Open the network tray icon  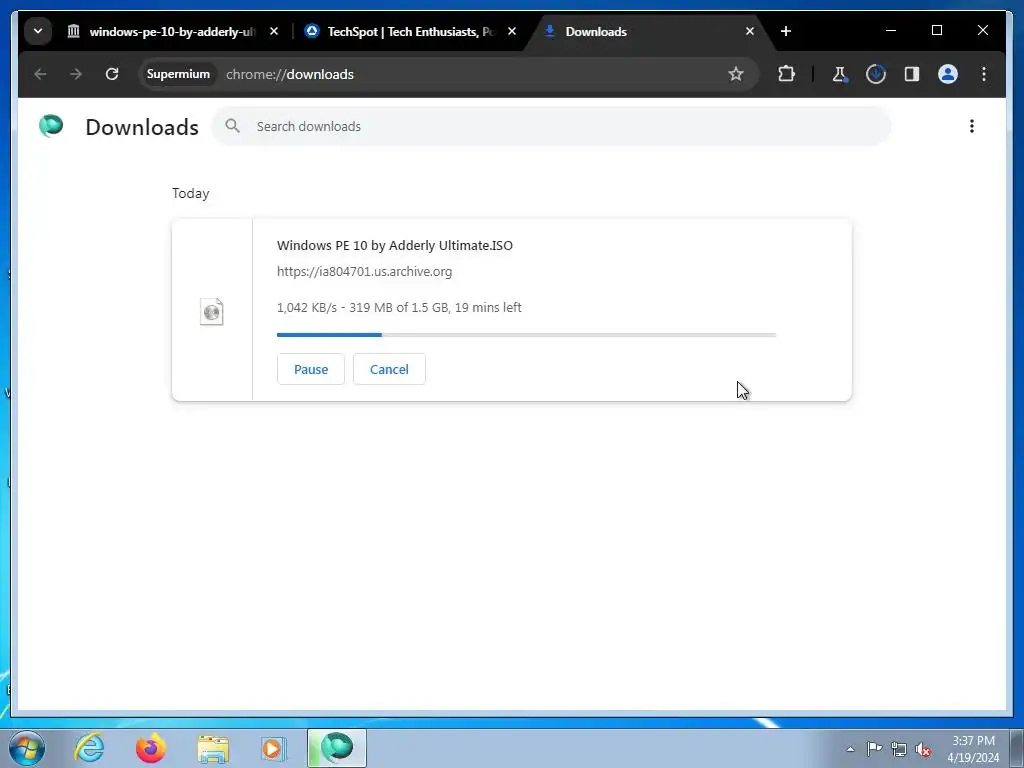[x=899, y=749]
